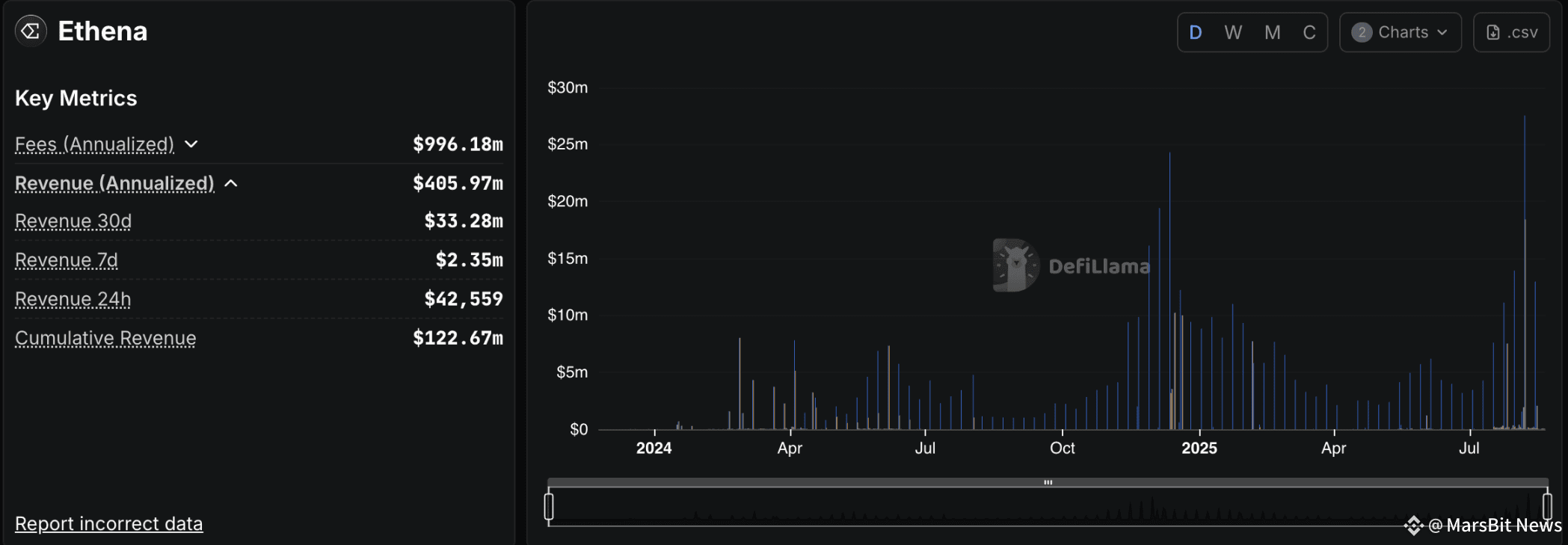Collapse the Revenue (Annualized) section chevron
1568x545 pixels.
[x=231, y=183]
